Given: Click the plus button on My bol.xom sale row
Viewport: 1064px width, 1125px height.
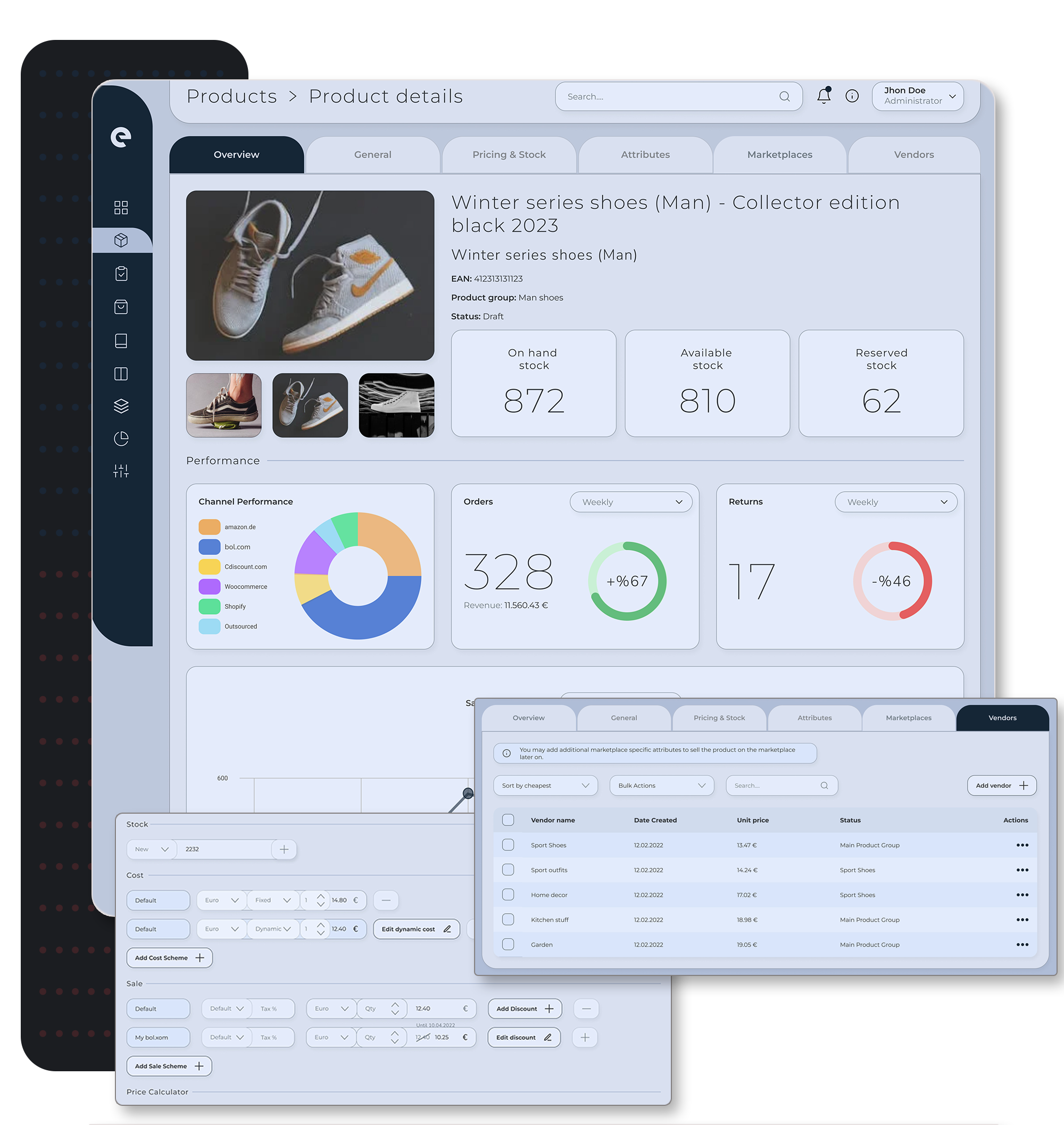Looking at the screenshot, I should coord(585,1038).
